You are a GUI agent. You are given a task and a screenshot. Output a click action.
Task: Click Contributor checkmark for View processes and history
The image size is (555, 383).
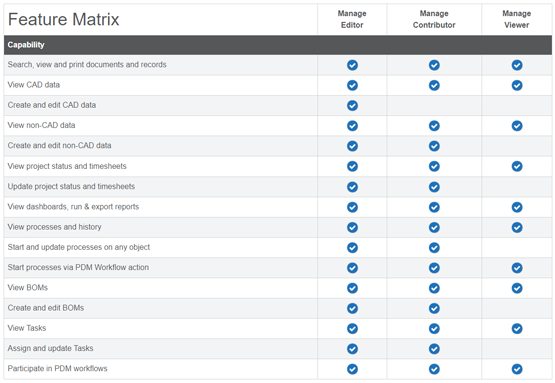coord(434,227)
